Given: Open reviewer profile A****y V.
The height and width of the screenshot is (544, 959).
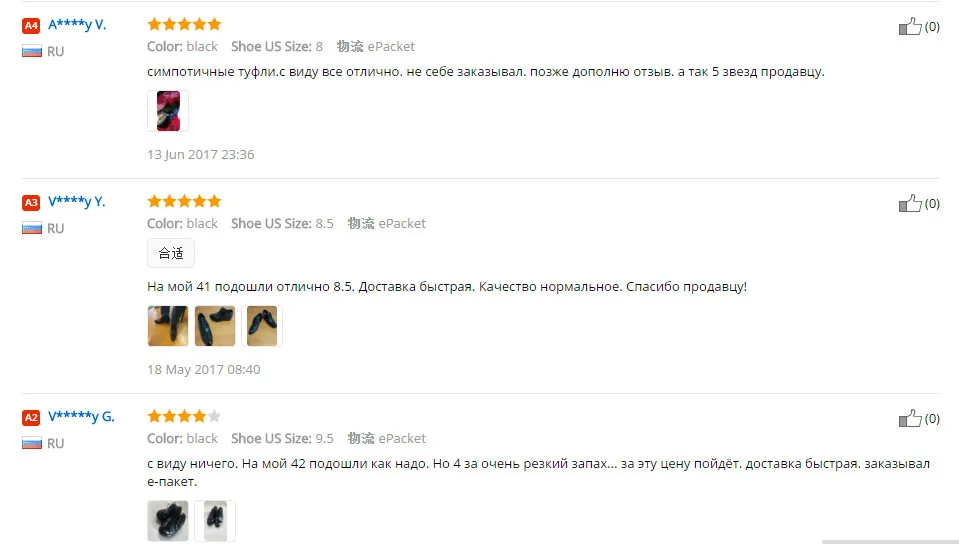Looking at the screenshot, I should 77,24.
